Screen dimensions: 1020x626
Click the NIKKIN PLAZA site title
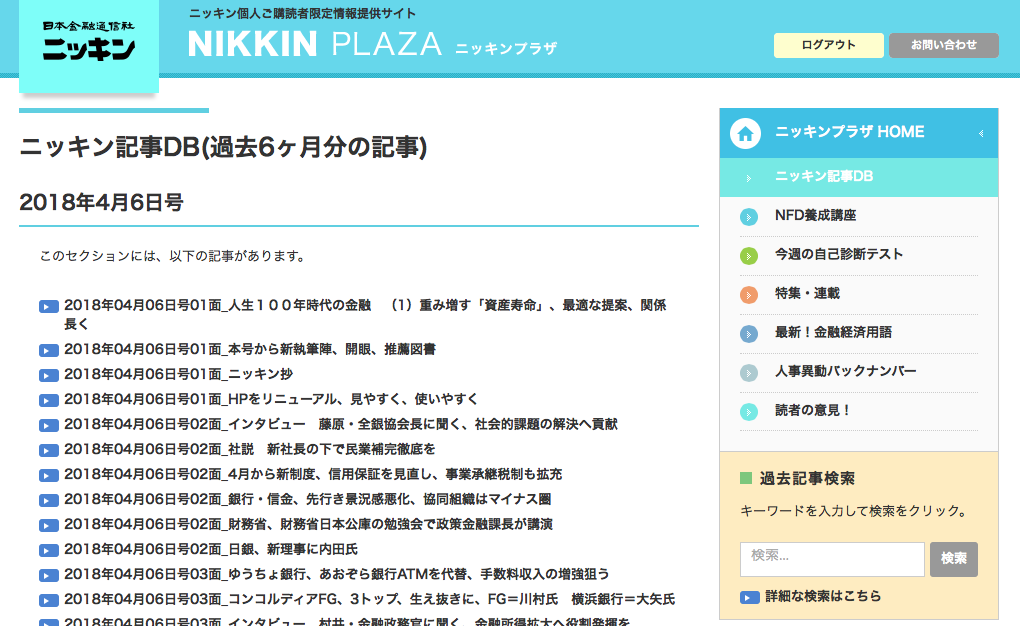click(x=315, y=44)
